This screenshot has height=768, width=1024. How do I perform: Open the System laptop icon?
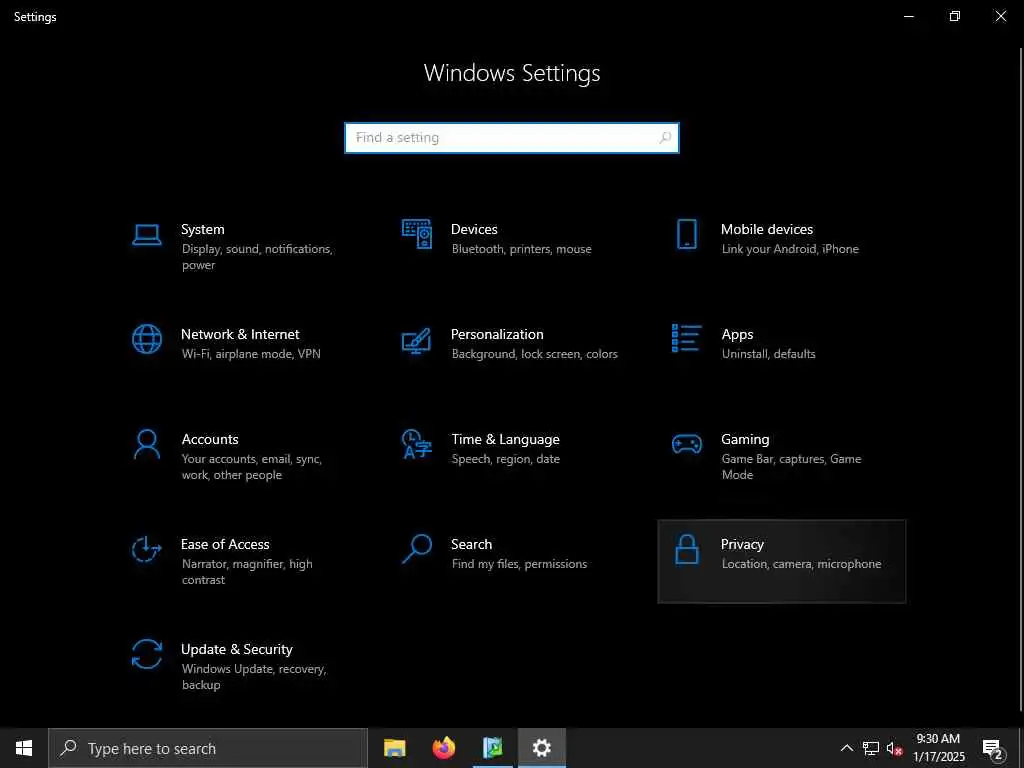click(x=146, y=235)
